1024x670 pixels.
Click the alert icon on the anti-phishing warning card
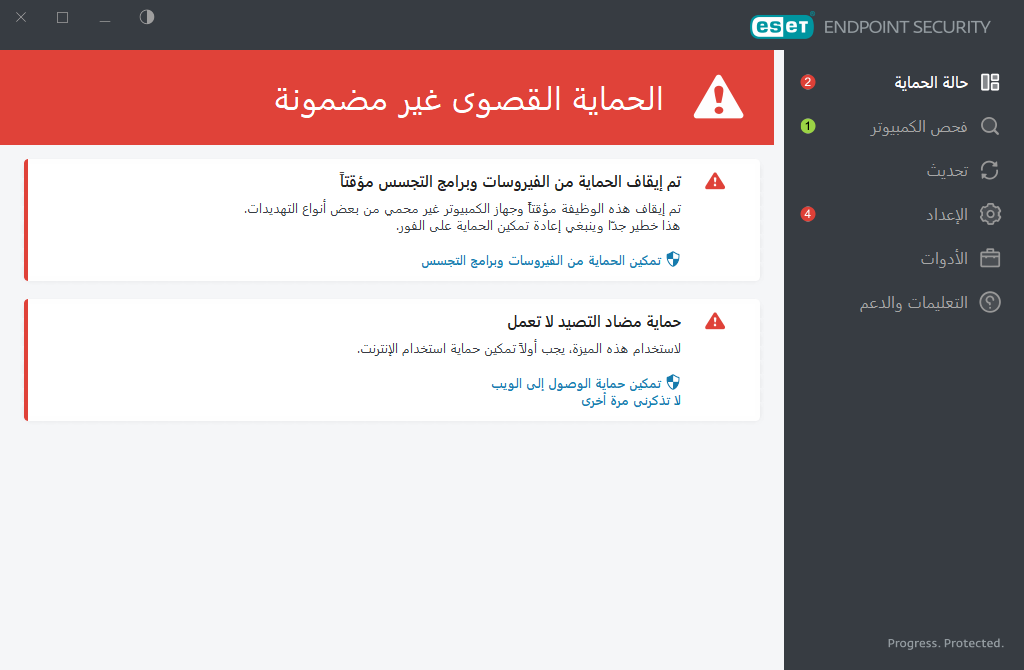coord(716,321)
